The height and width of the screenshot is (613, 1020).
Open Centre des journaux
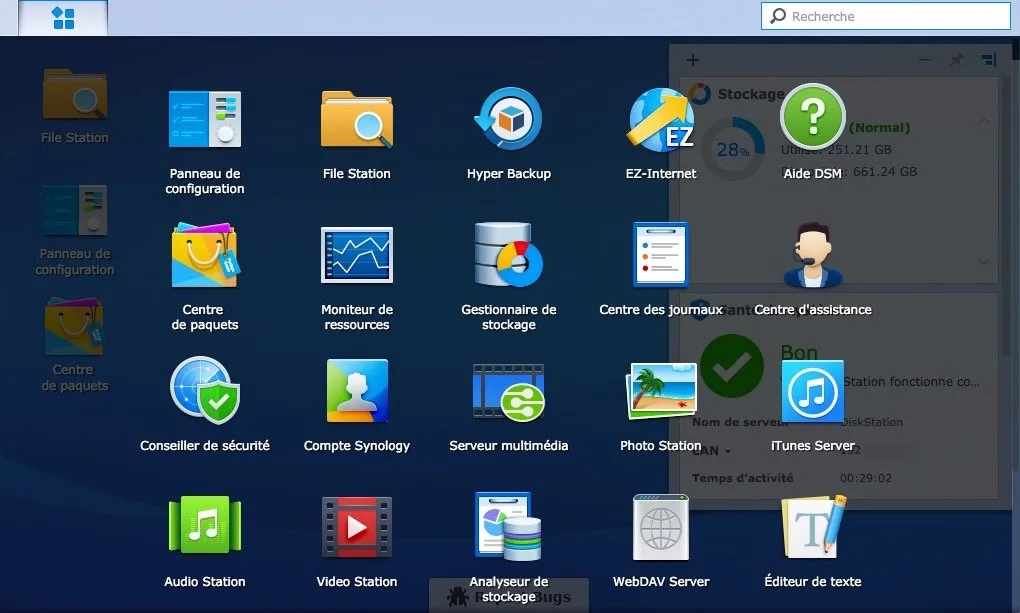[x=661, y=255]
